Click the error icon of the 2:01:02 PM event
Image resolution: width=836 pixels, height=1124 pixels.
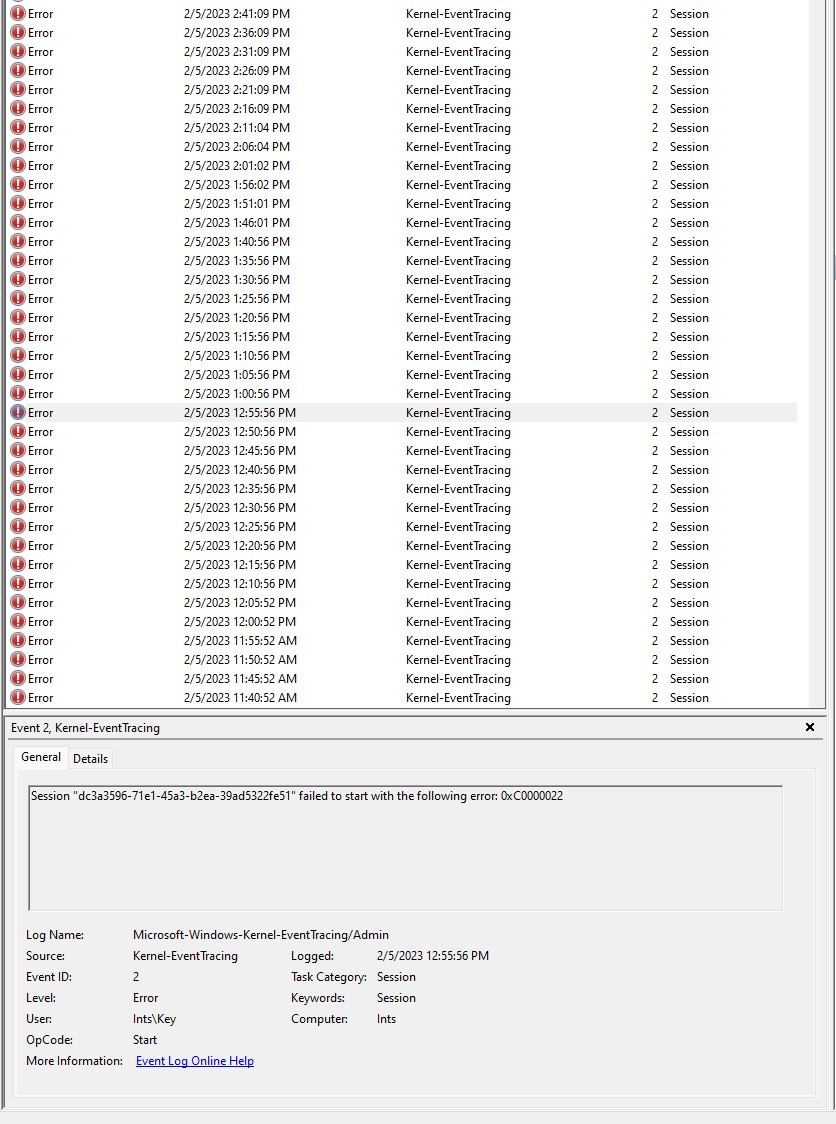click(18, 166)
